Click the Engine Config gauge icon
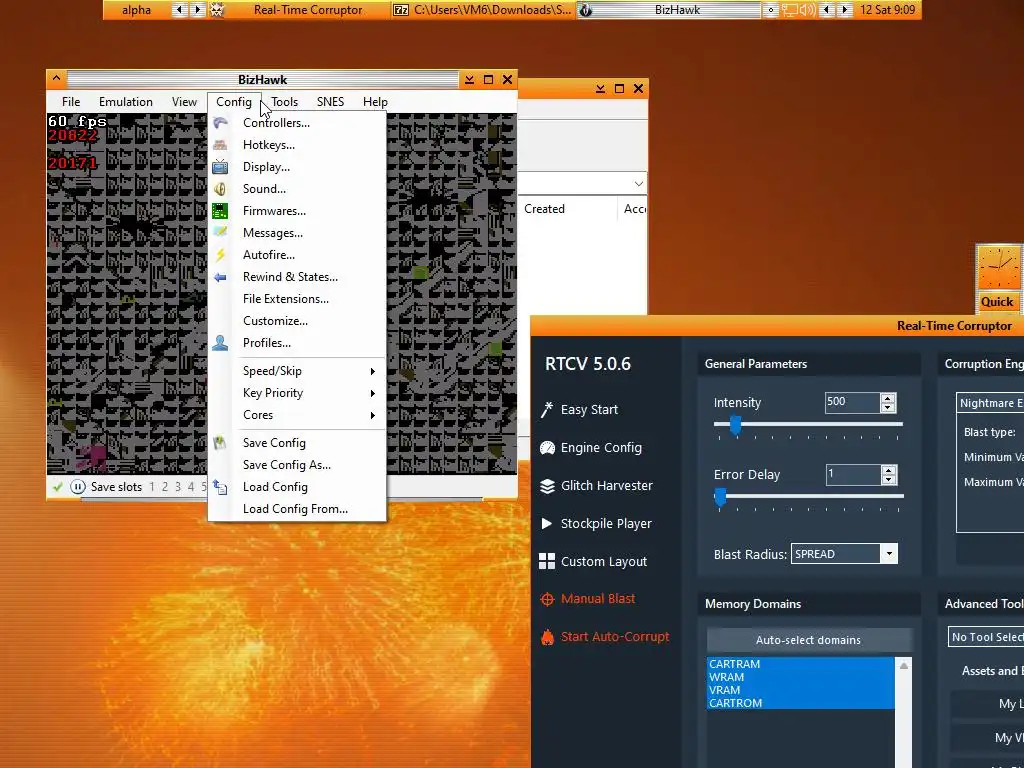 point(547,447)
